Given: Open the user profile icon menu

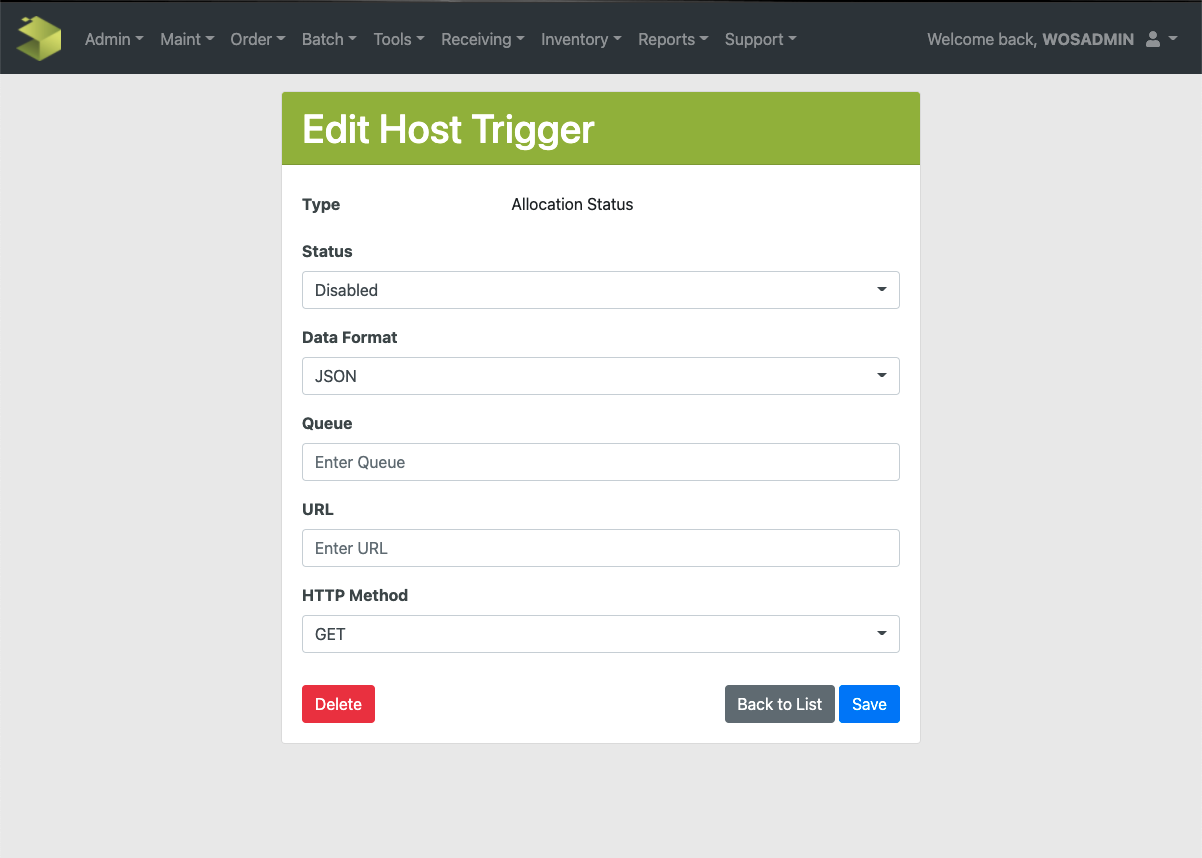Looking at the screenshot, I should [1160, 39].
